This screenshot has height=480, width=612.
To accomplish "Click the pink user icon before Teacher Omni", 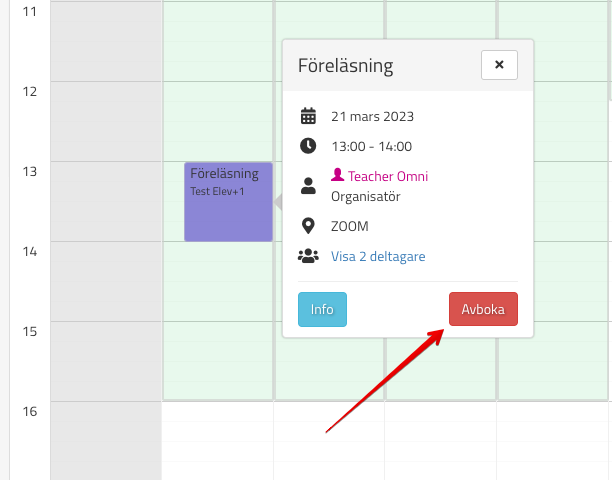I will [337, 176].
